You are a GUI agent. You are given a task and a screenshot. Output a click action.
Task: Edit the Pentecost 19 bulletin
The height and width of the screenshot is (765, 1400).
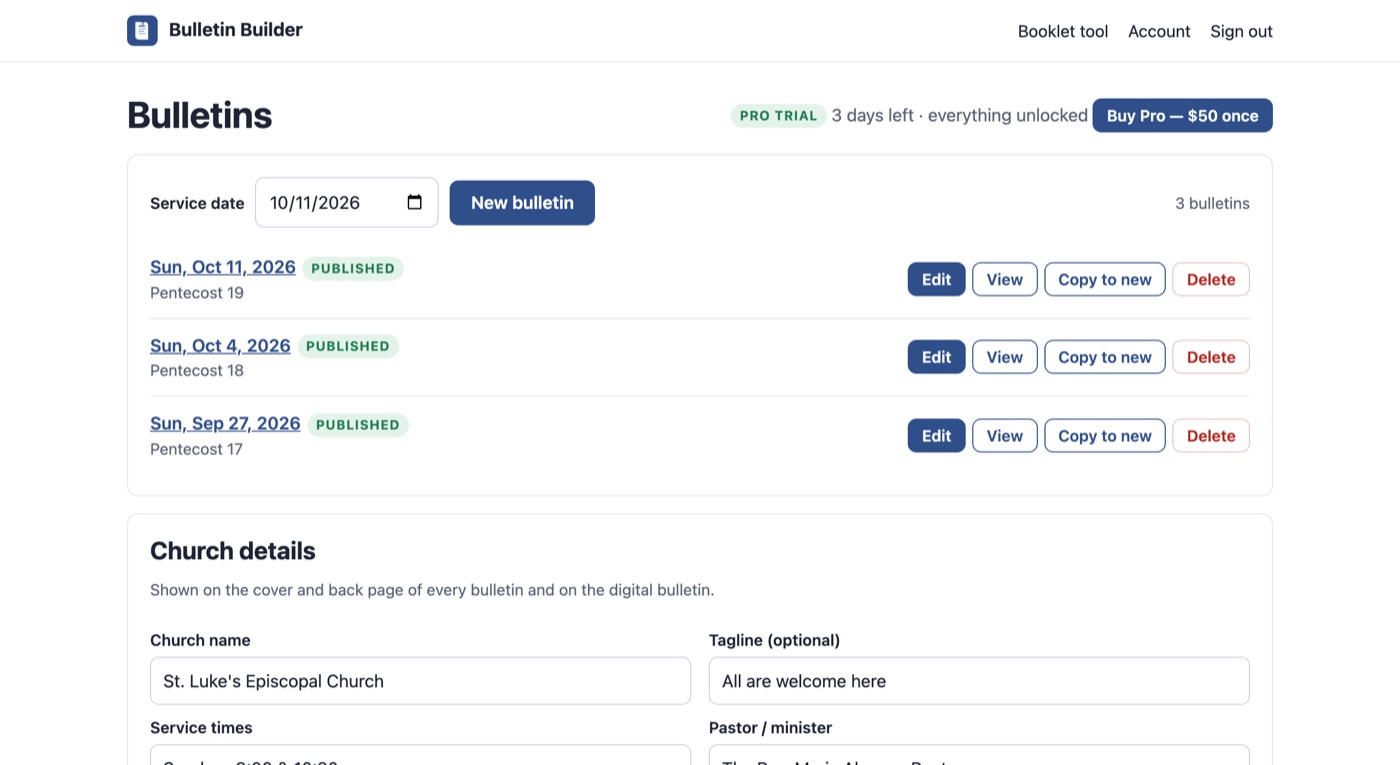(x=936, y=279)
